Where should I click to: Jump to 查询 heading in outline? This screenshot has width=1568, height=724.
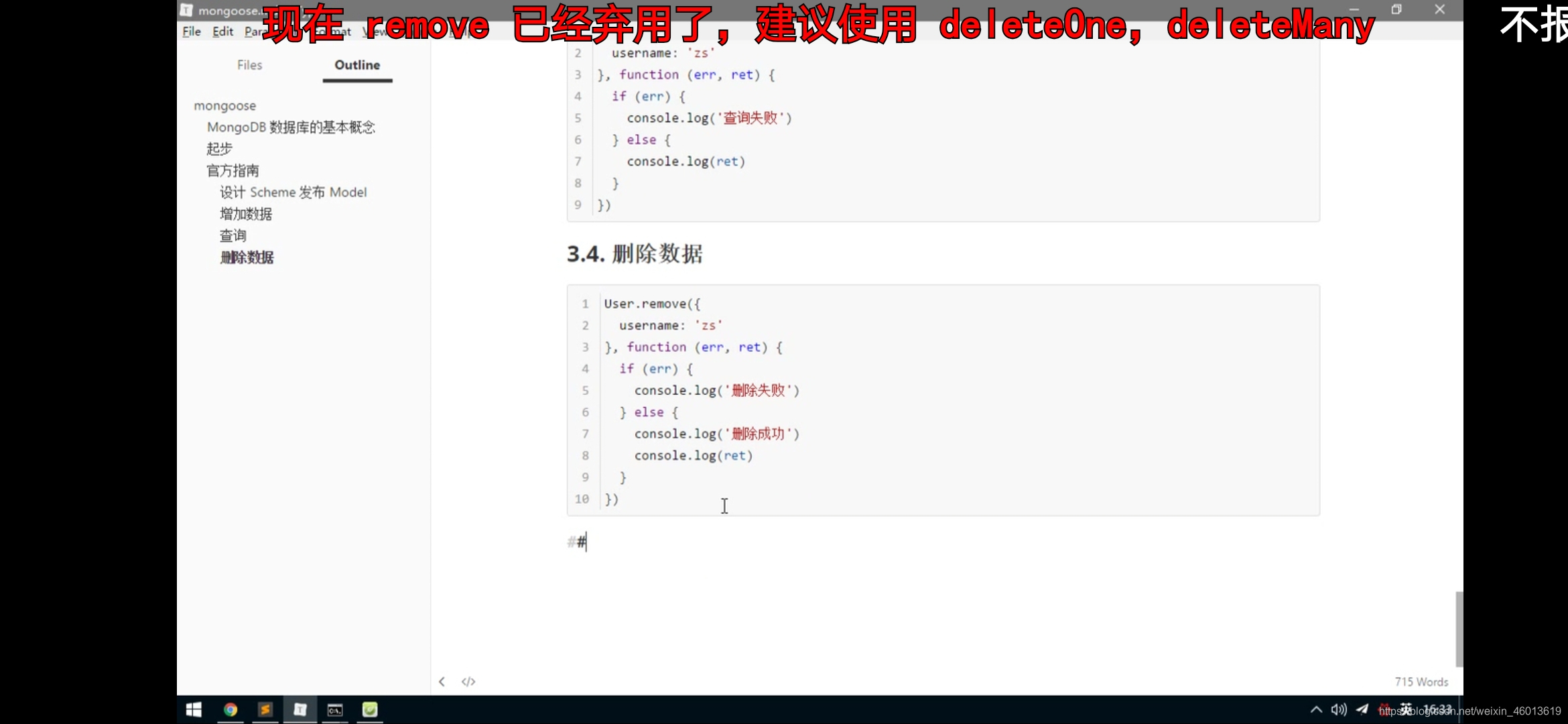pyautogui.click(x=233, y=236)
